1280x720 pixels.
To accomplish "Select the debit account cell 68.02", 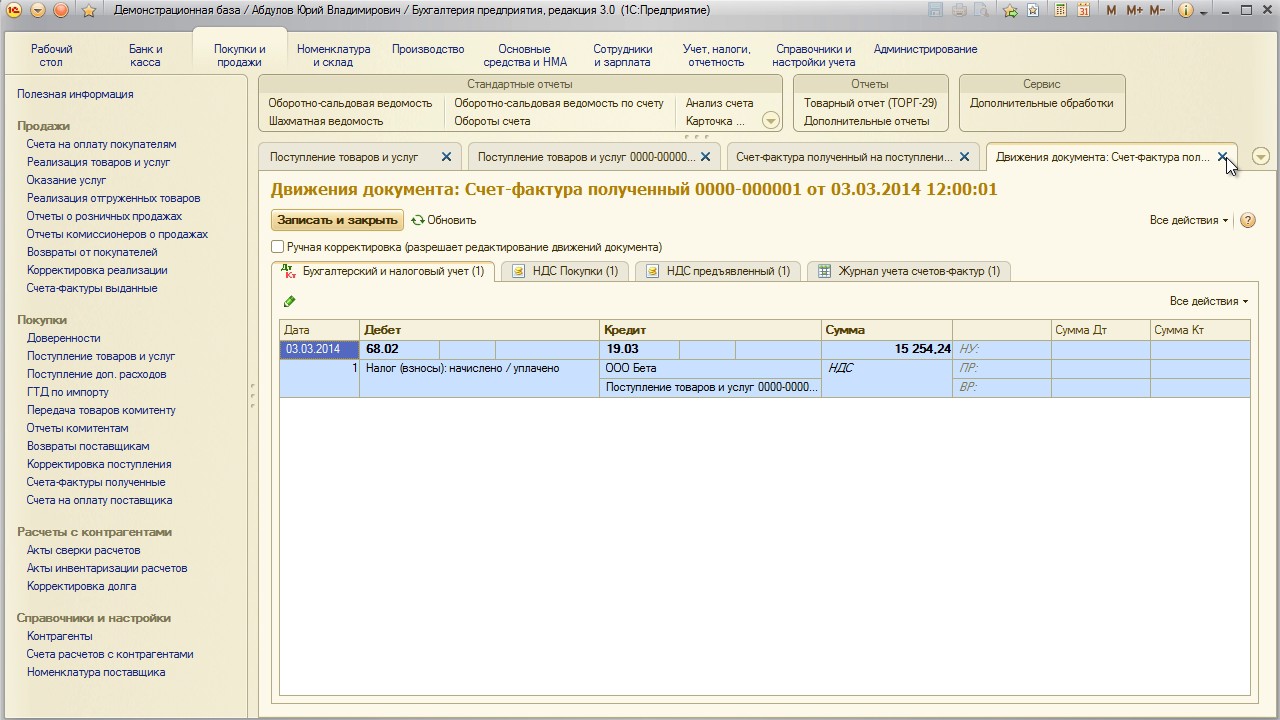I will (x=400, y=349).
